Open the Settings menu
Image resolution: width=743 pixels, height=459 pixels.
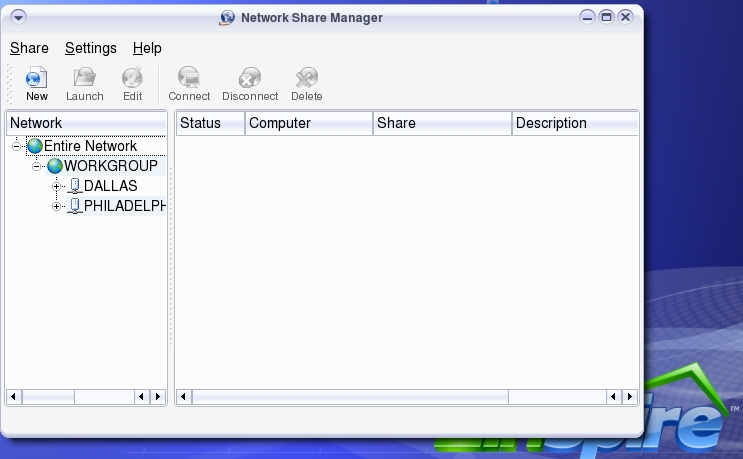(x=90, y=48)
